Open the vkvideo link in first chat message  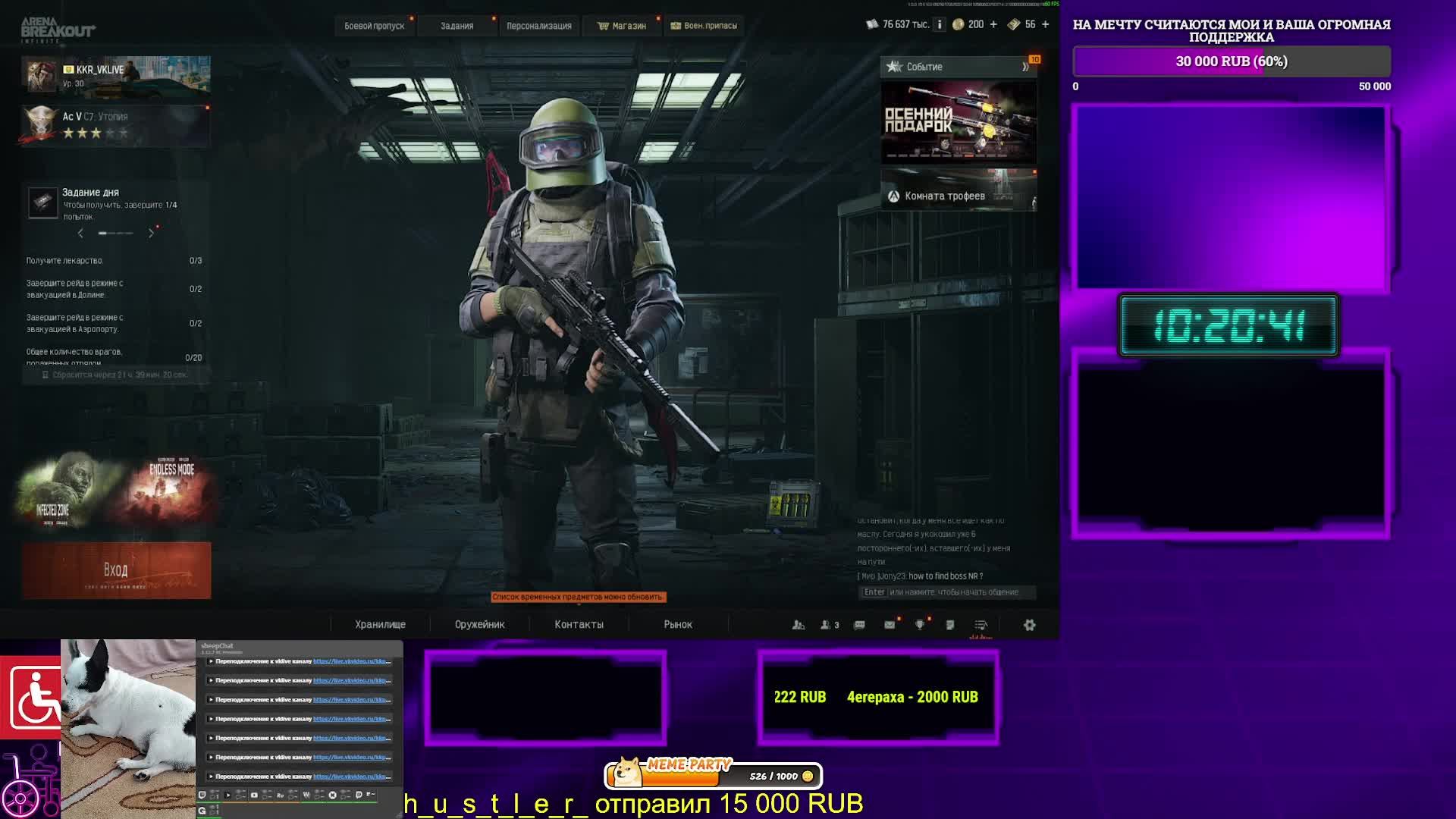(352, 661)
